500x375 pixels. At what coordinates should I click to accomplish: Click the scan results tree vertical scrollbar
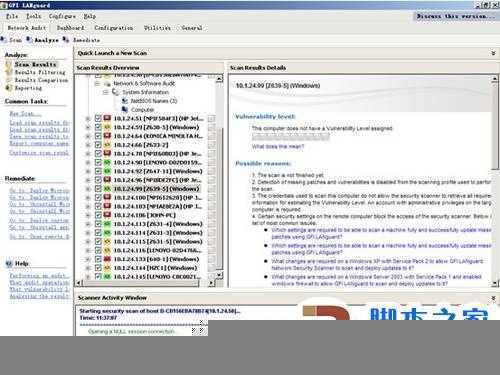coord(219,177)
